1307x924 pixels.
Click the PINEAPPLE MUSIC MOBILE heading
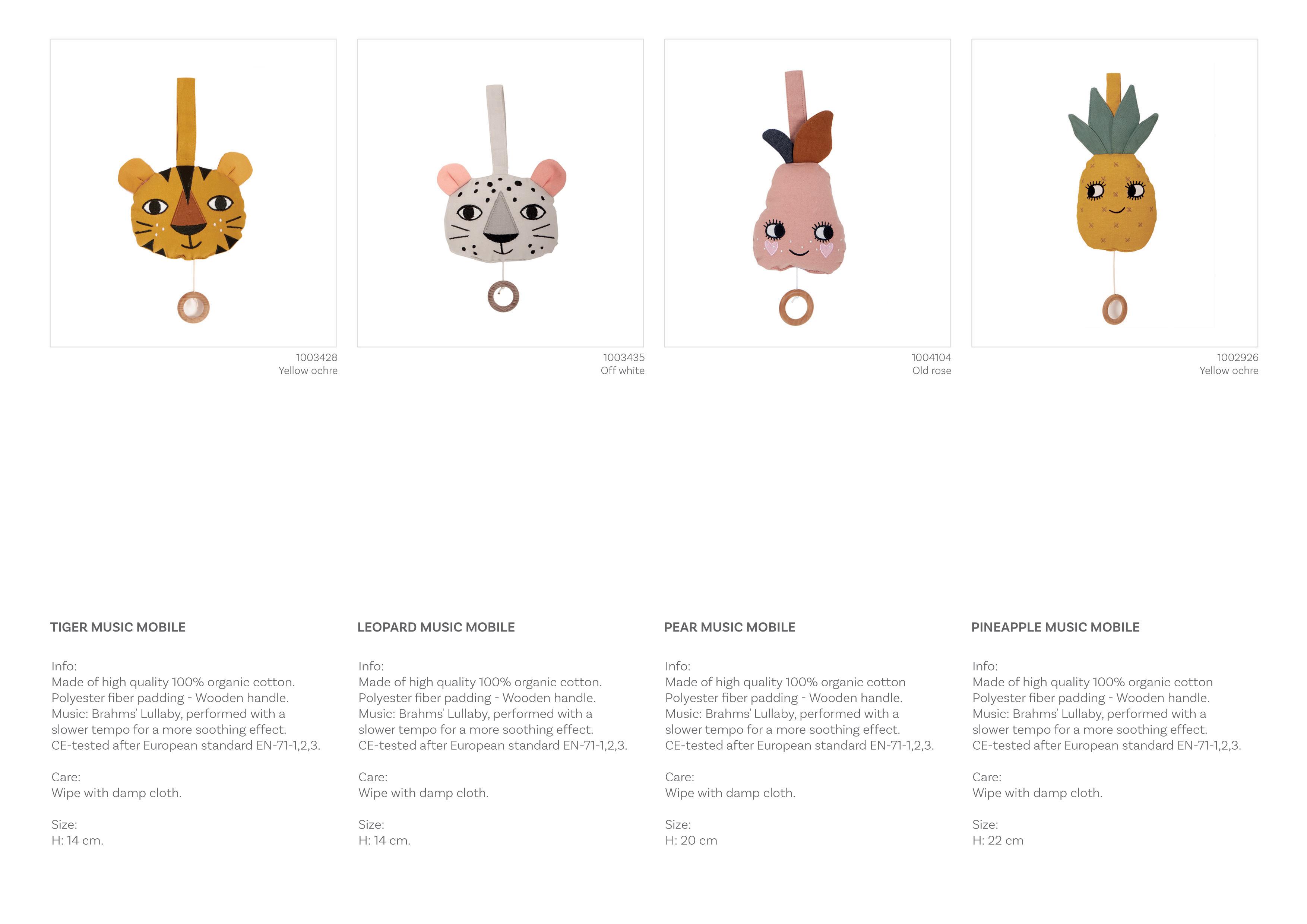[x=1056, y=627]
